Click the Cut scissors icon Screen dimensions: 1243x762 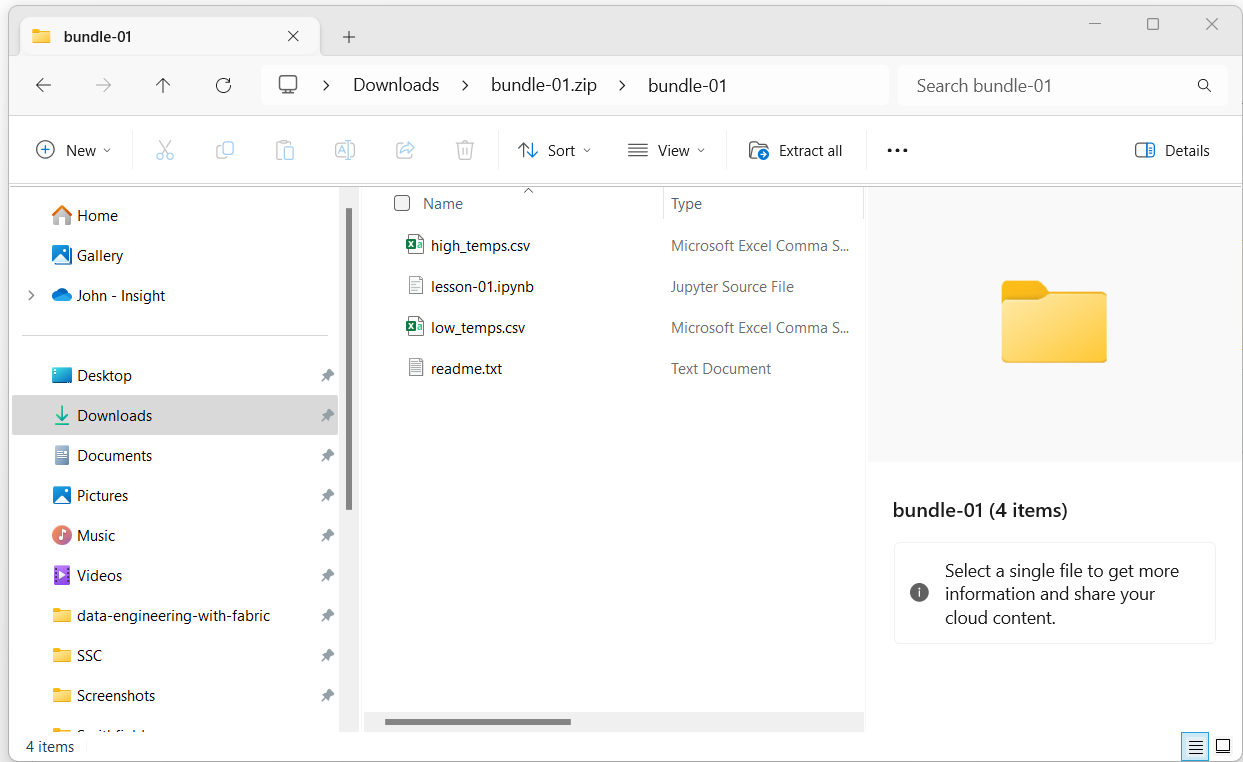[165, 150]
